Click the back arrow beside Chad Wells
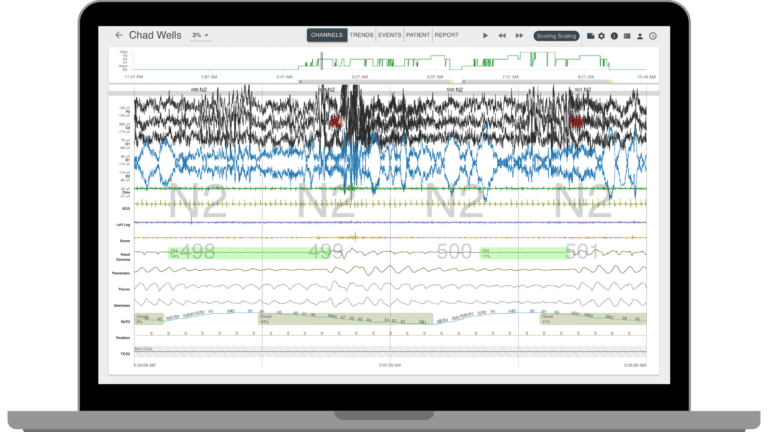 [x=120, y=35]
